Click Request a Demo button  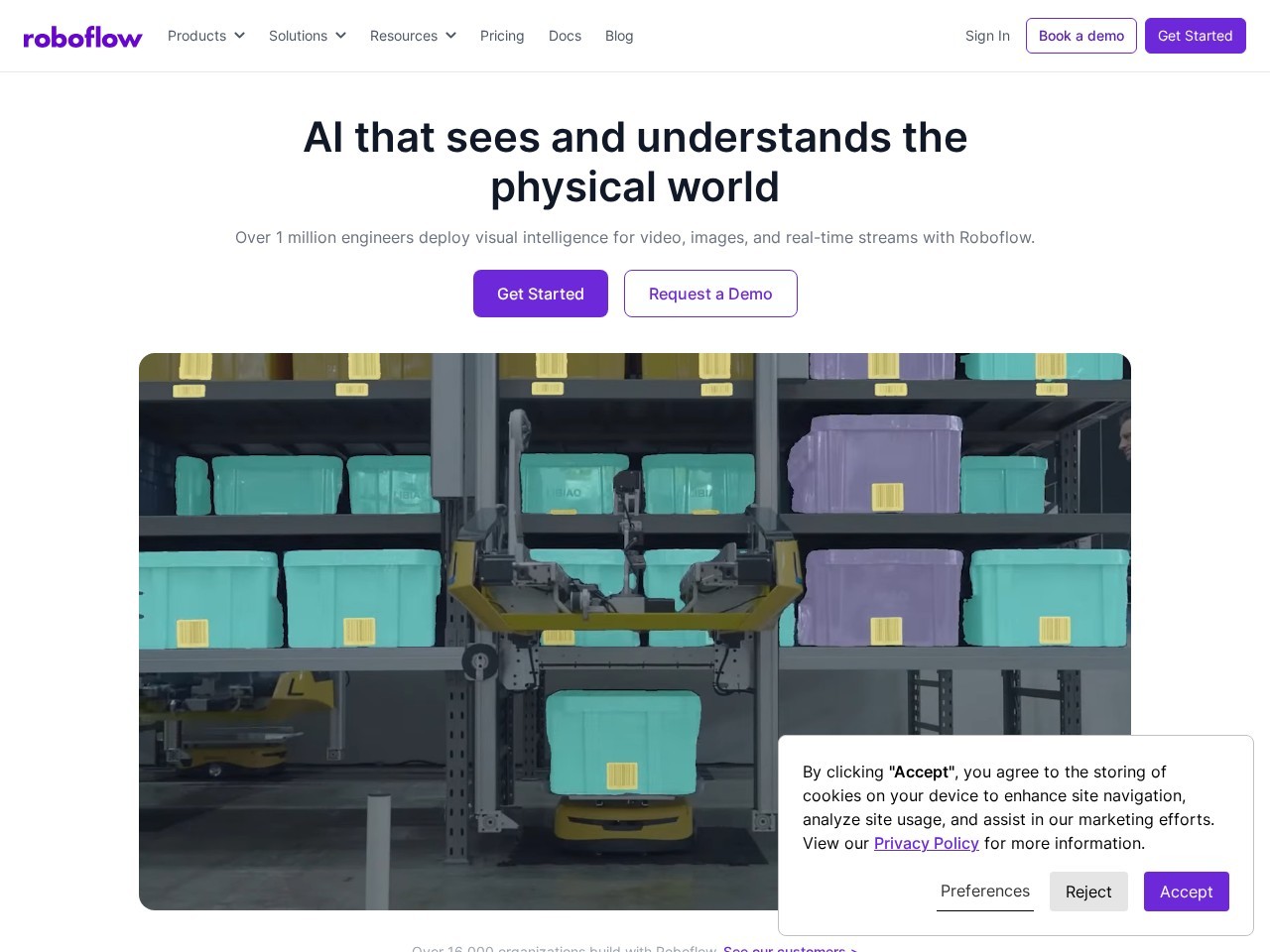(x=710, y=294)
